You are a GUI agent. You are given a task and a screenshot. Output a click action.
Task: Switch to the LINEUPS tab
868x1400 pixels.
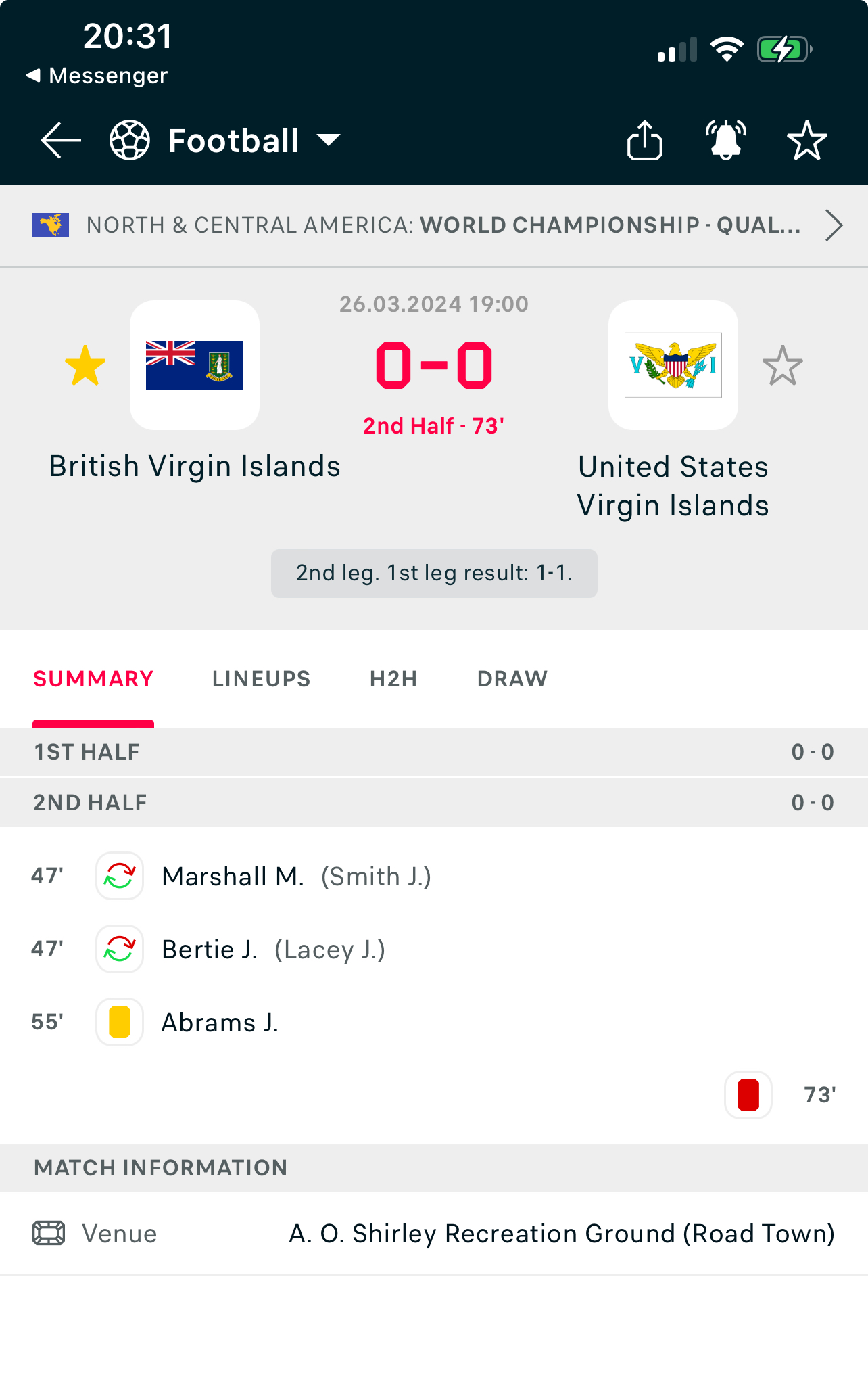click(x=262, y=679)
